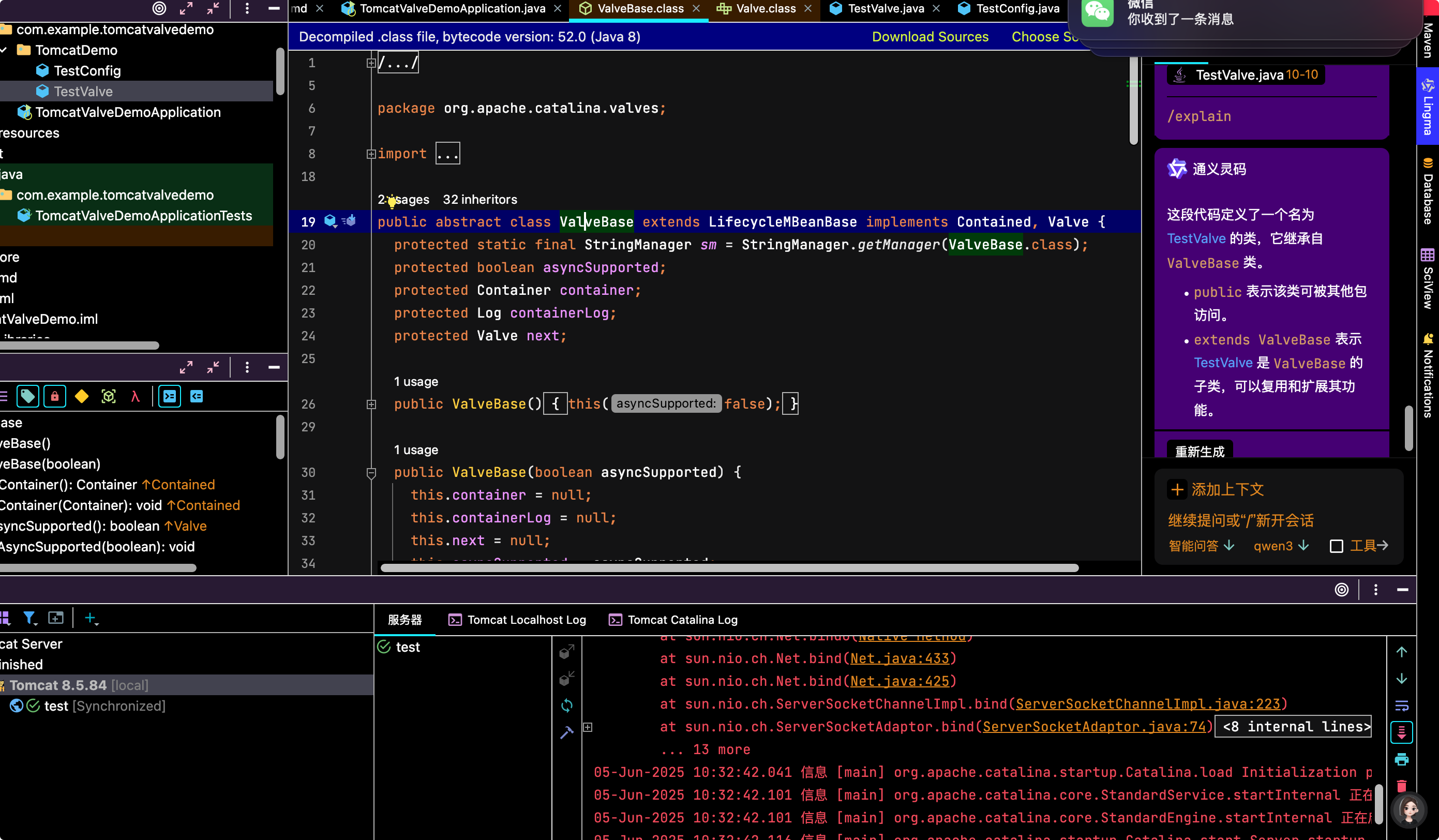Open the Database tool window
The width and height of the screenshot is (1439, 840).
(1428, 191)
